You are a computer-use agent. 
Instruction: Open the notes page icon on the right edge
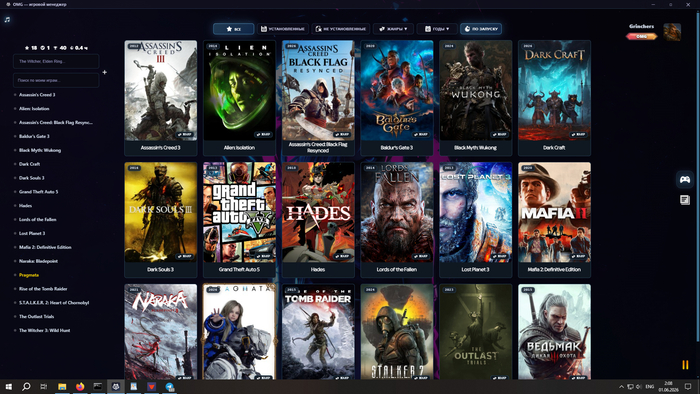click(x=685, y=199)
